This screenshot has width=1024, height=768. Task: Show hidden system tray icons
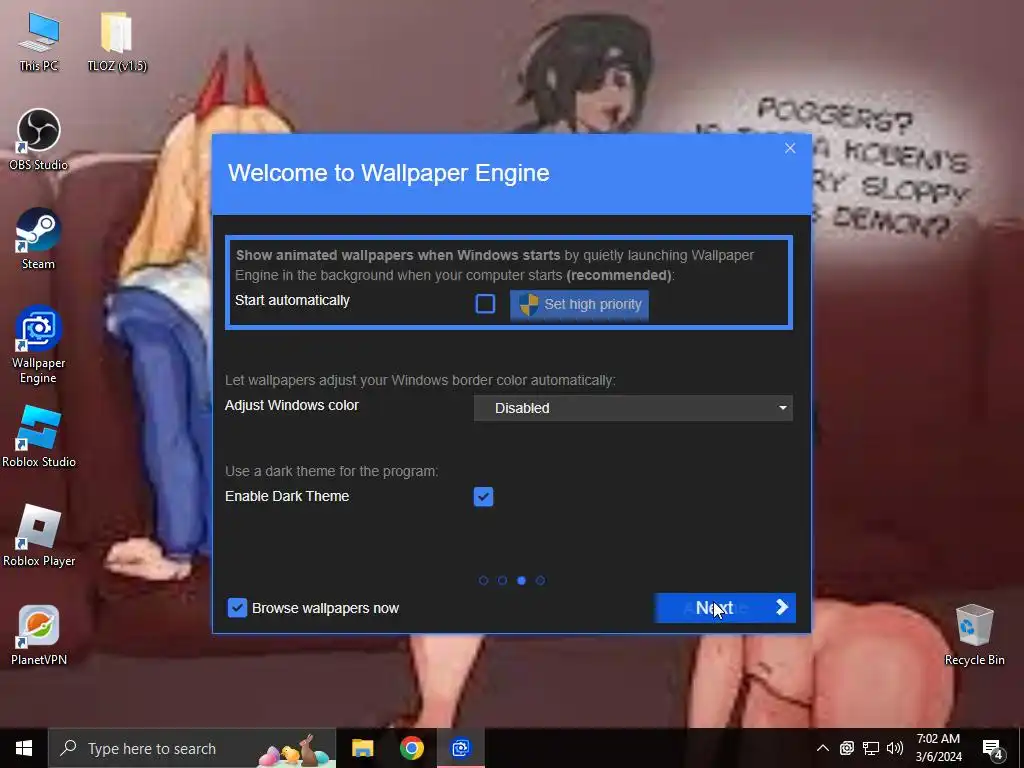coord(823,748)
